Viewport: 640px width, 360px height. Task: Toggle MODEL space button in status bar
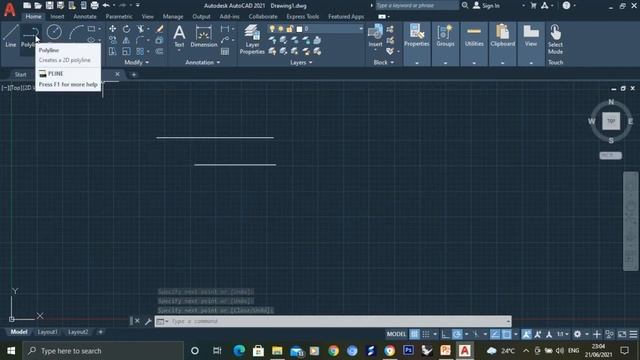tap(396, 334)
